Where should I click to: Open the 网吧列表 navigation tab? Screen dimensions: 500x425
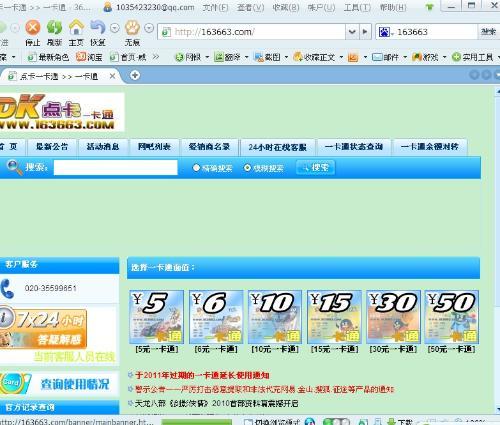pos(154,147)
